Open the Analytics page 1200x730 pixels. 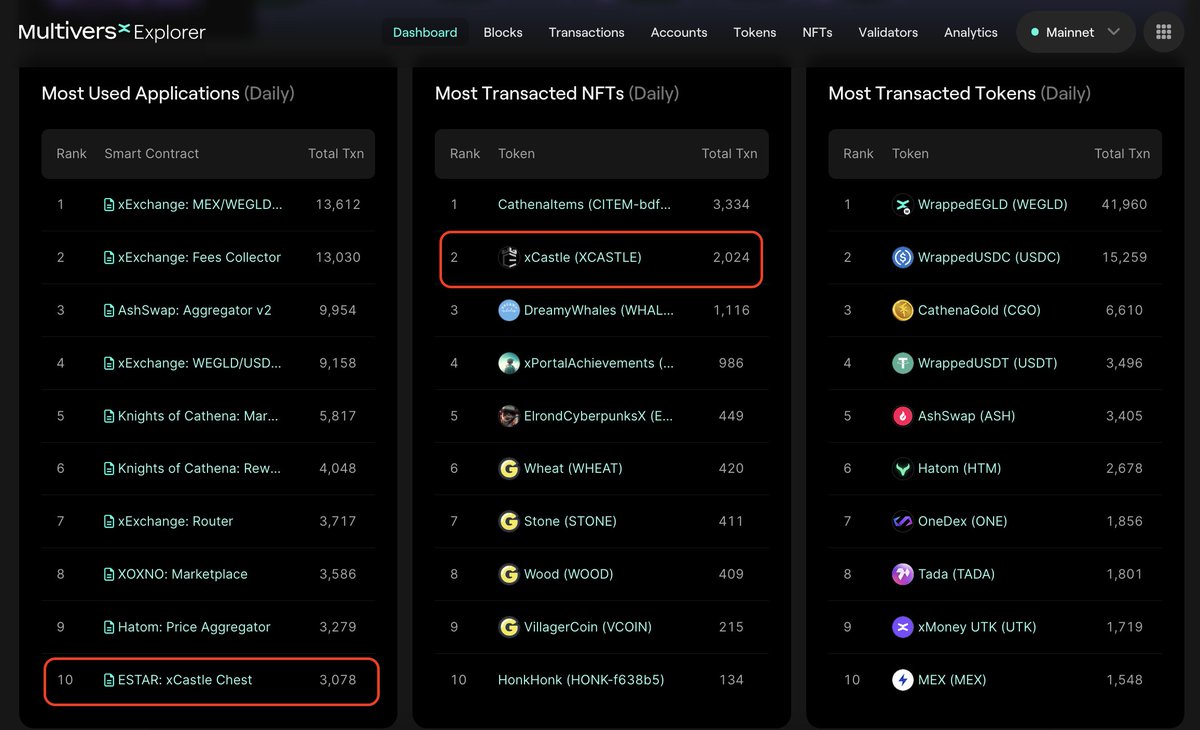point(971,32)
